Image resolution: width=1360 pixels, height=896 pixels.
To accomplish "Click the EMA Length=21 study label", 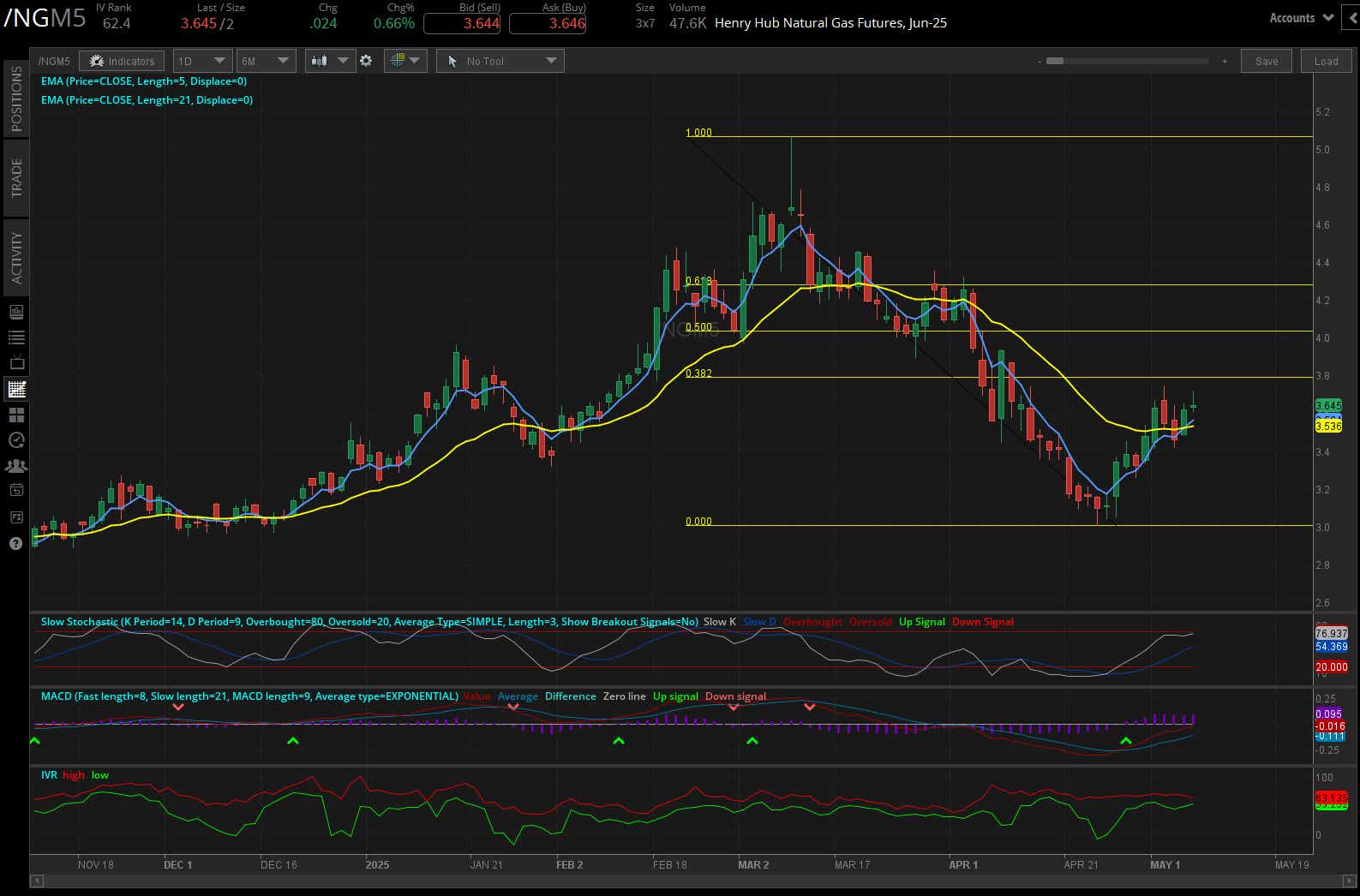I will (x=147, y=100).
